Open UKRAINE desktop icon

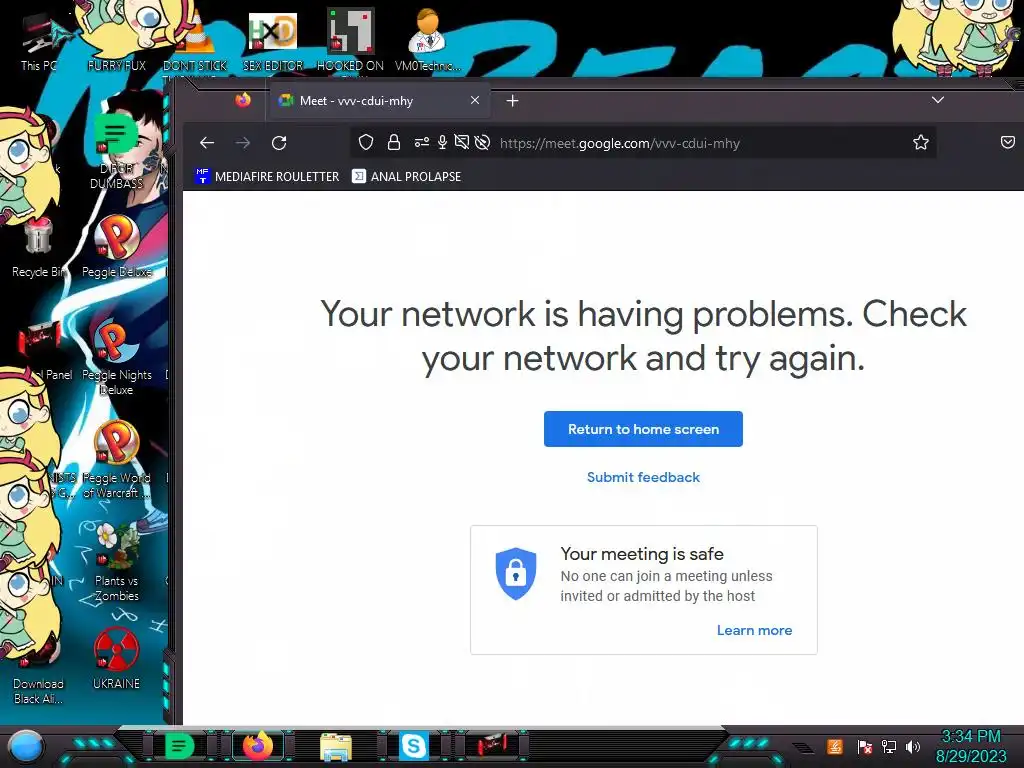[x=116, y=658]
